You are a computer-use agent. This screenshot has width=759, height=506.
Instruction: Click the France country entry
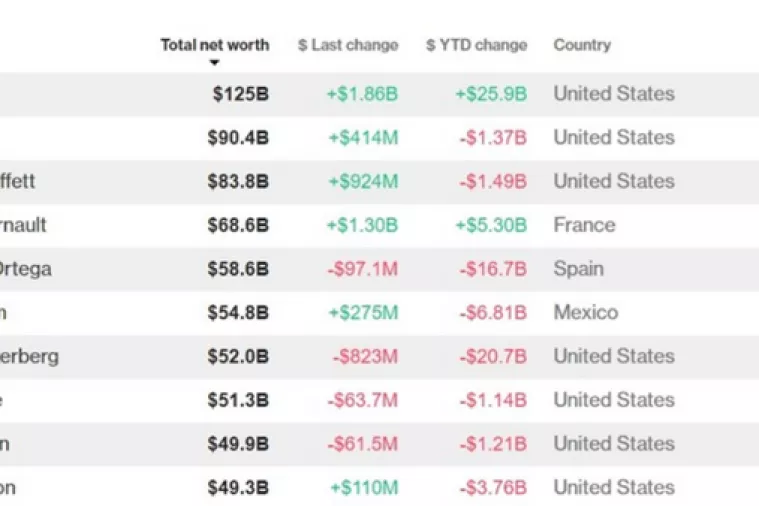click(x=584, y=225)
